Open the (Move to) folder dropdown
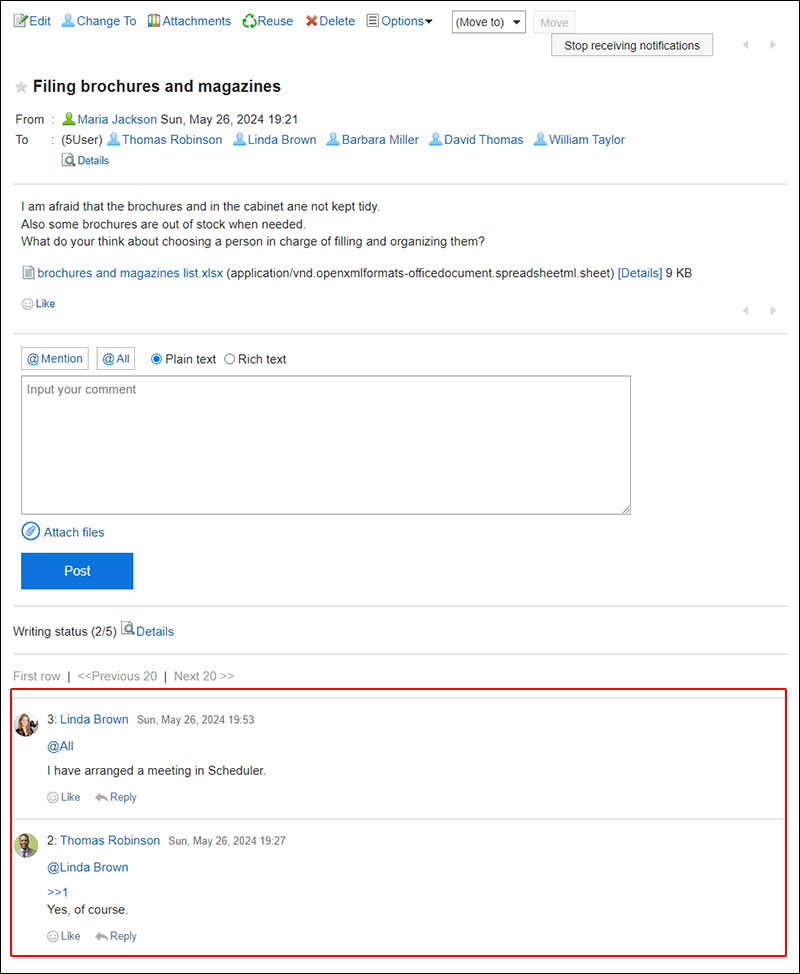 488,22
